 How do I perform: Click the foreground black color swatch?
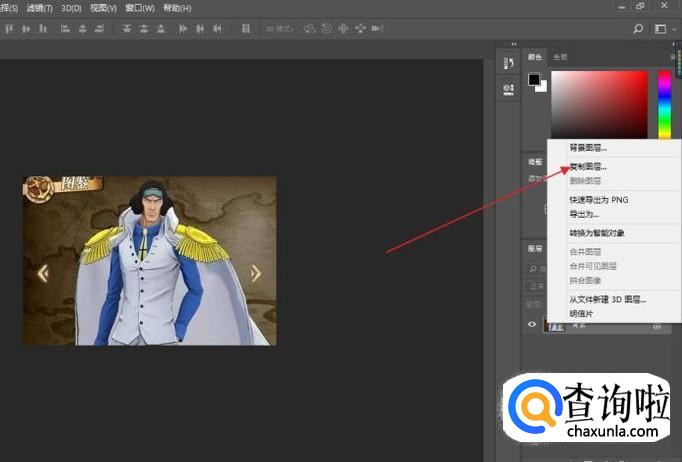tap(534, 80)
